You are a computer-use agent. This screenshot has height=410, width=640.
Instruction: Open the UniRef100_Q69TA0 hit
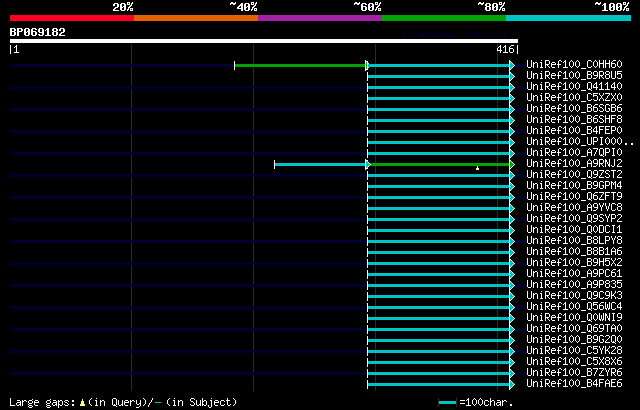574,329
